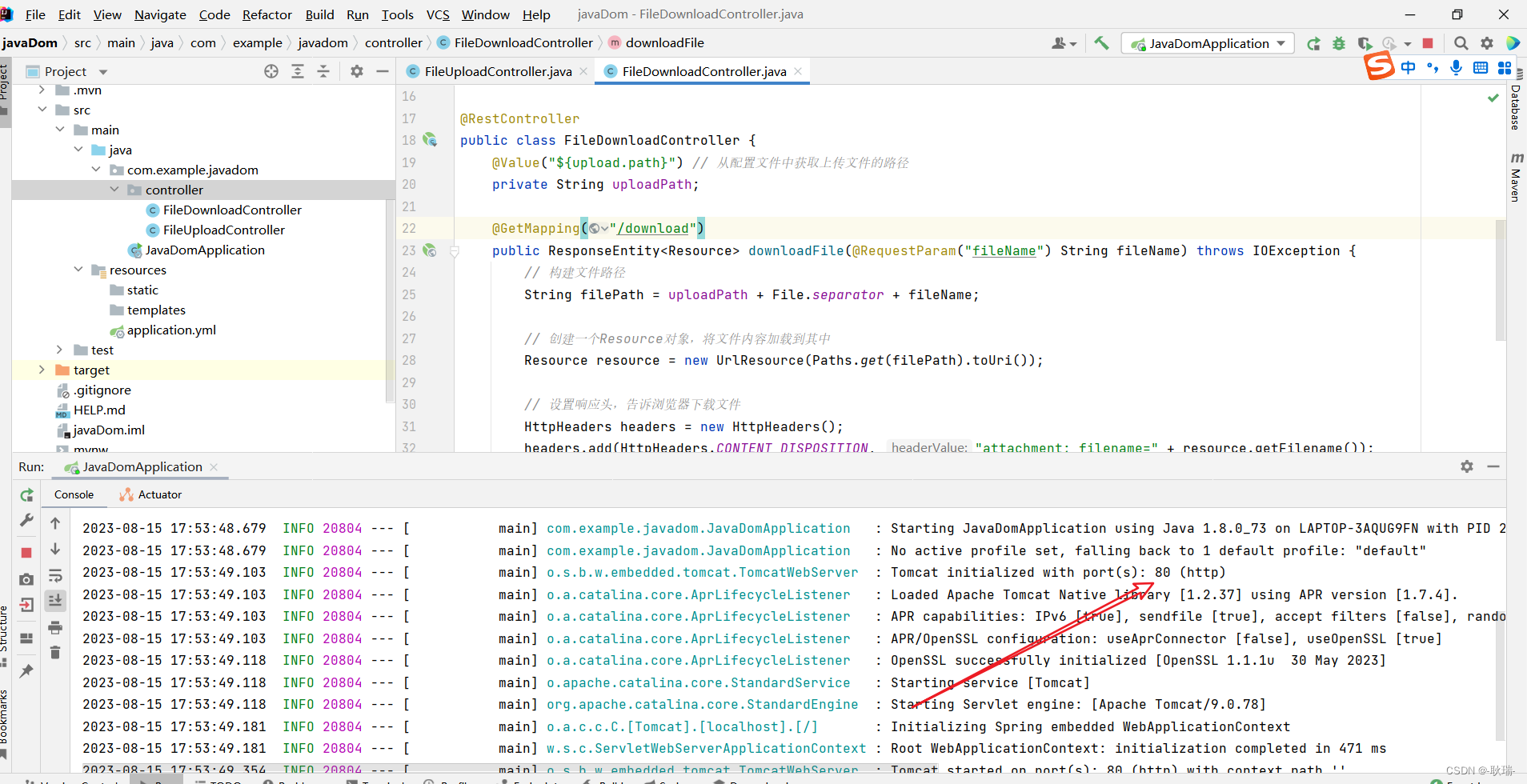
Task: Open IDE Settings via the gear icon
Action: click(1487, 42)
